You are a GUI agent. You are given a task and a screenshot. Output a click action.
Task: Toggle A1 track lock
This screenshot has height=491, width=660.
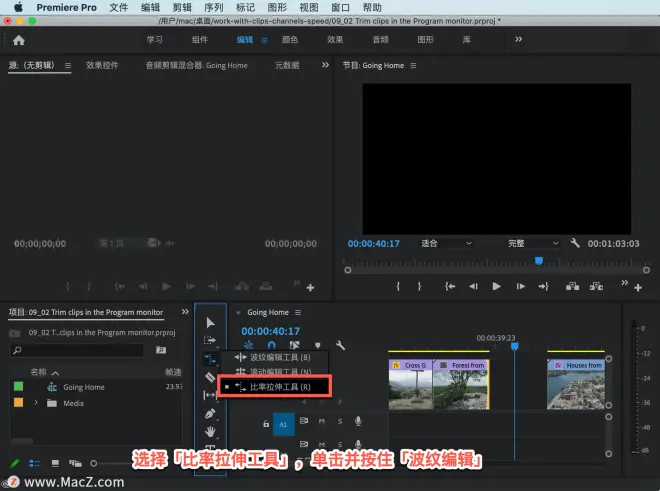tap(266, 424)
